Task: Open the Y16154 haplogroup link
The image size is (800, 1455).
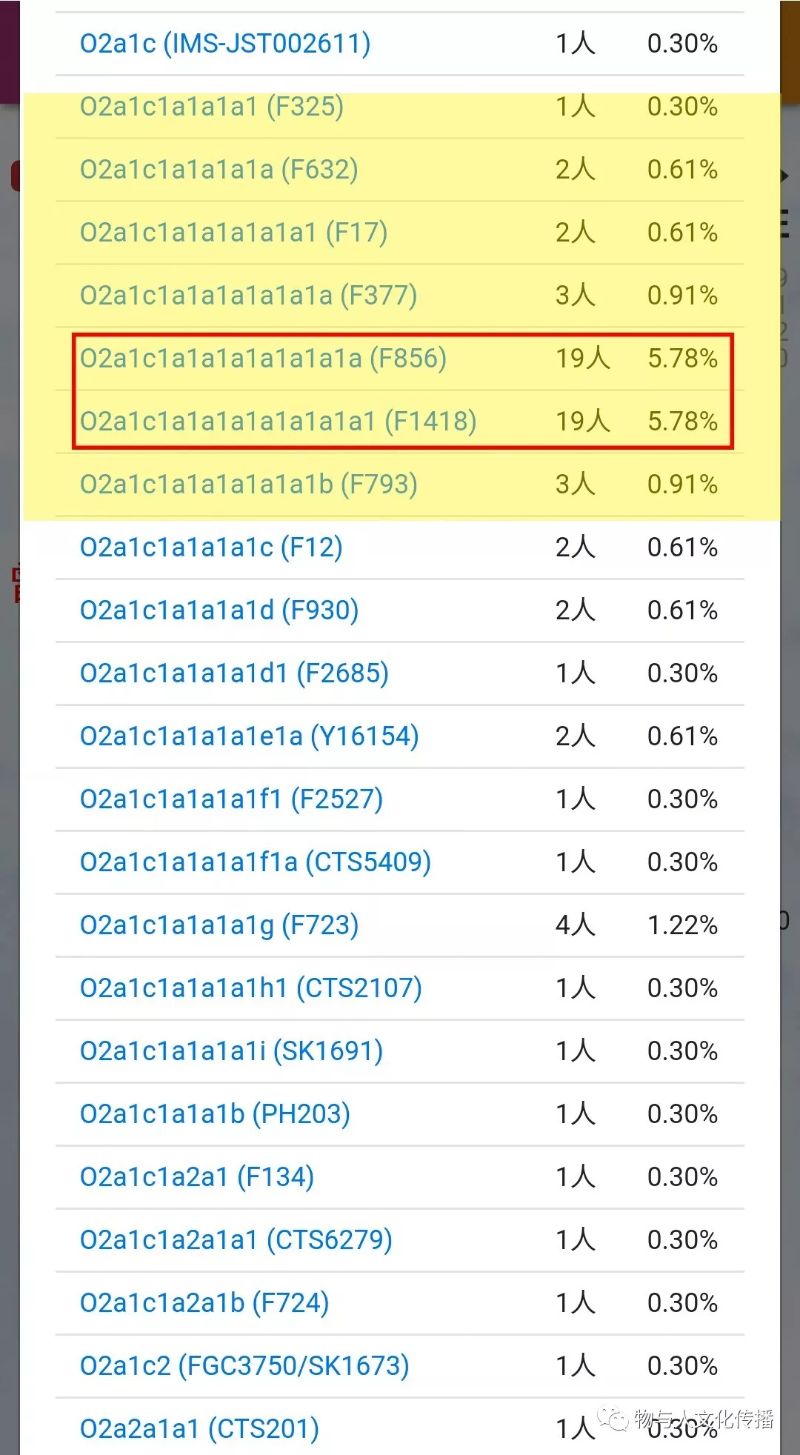Action: point(250,737)
